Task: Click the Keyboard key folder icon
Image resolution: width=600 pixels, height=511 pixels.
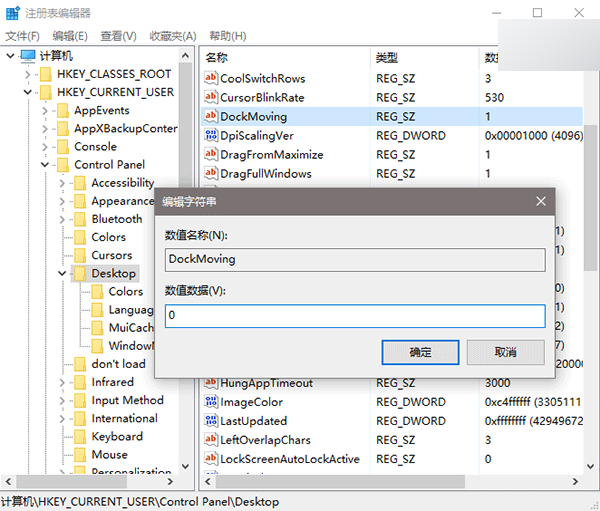Action: 79,437
